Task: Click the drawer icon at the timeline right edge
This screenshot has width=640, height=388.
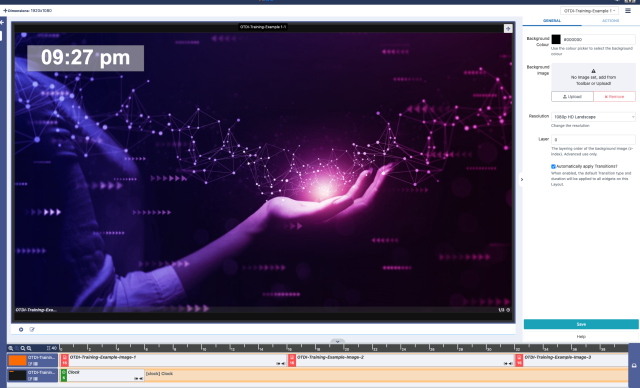Action: pyautogui.click(x=634, y=366)
